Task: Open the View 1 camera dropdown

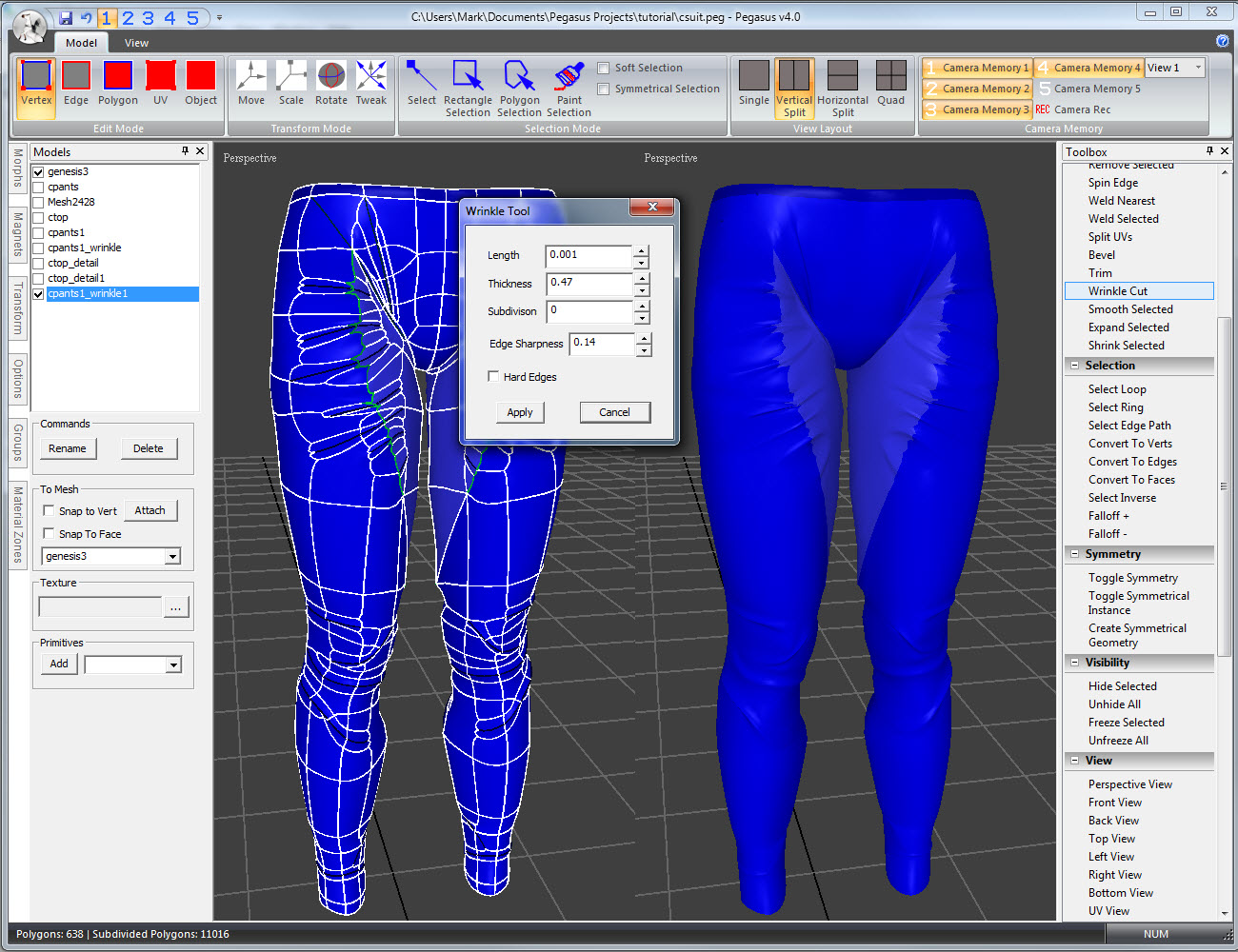Action: click(x=1198, y=68)
